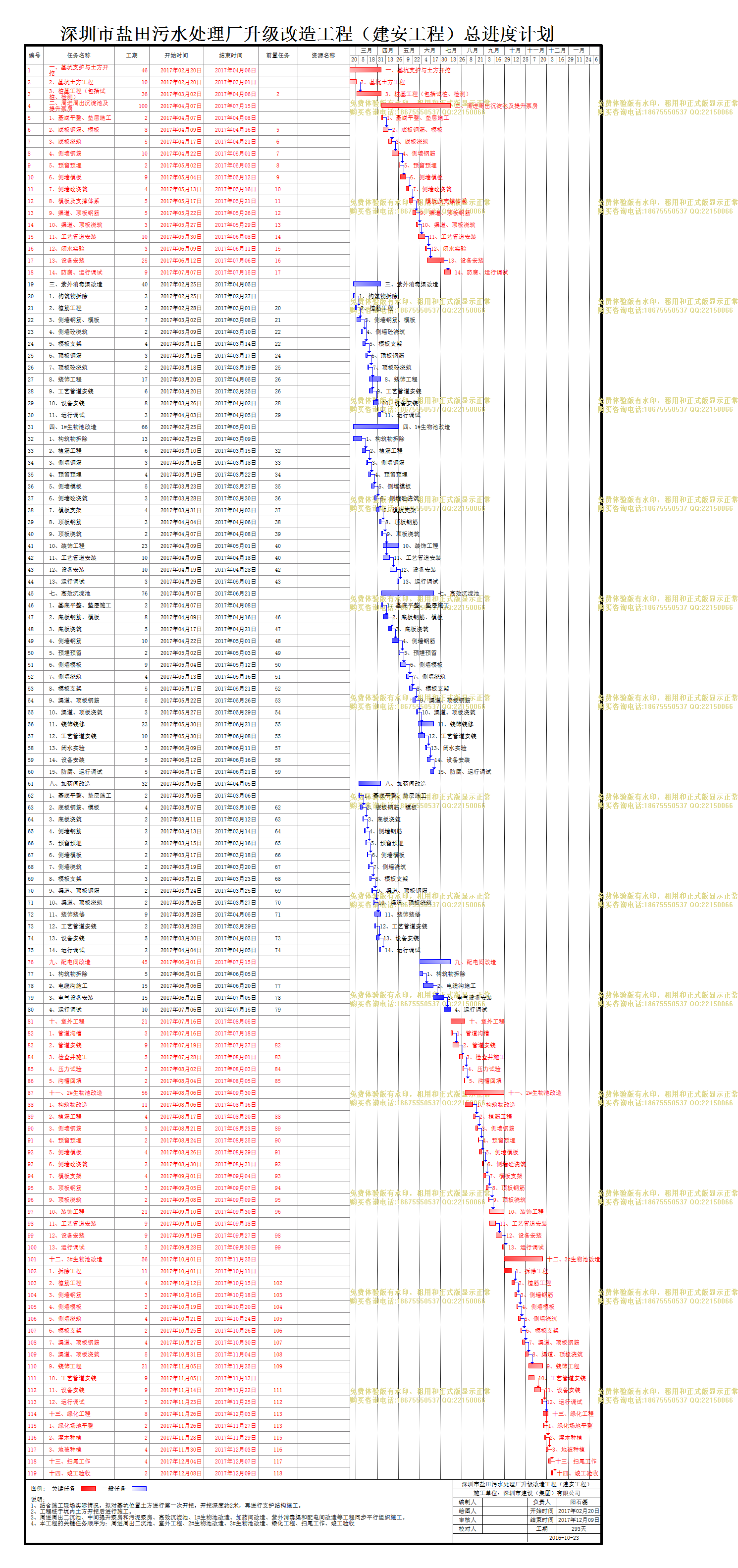738x1568 pixels.
Task: Click the duration value 46 in row 1
Action: click(x=144, y=71)
